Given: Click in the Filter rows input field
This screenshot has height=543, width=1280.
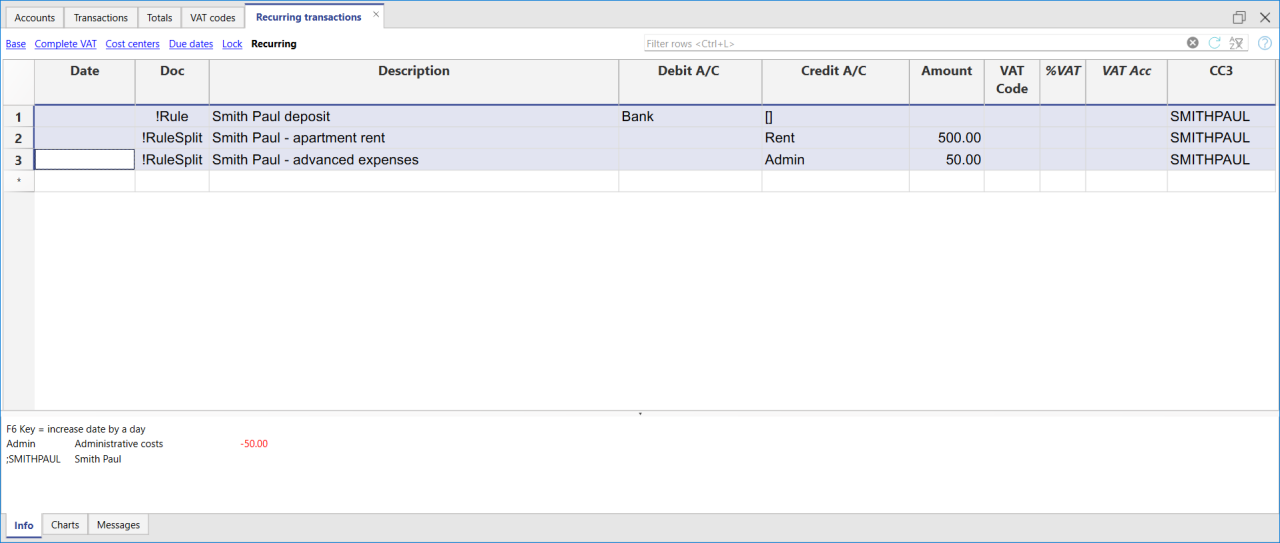Looking at the screenshot, I should pyautogui.click(x=910, y=43).
